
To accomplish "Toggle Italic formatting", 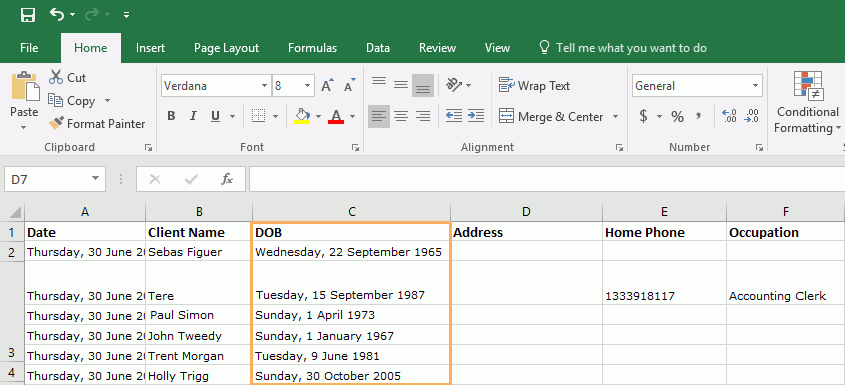I will pos(193,116).
